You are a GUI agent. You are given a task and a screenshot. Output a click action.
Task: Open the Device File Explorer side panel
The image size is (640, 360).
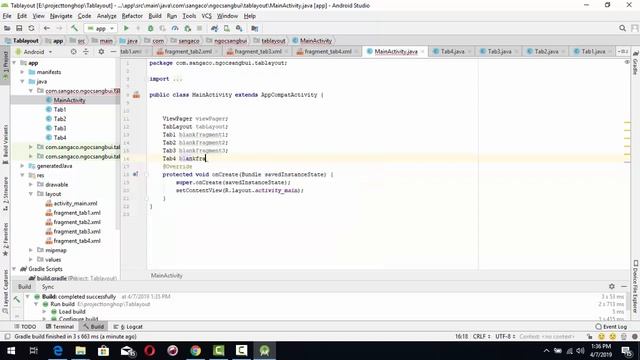click(x=636, y=287)
